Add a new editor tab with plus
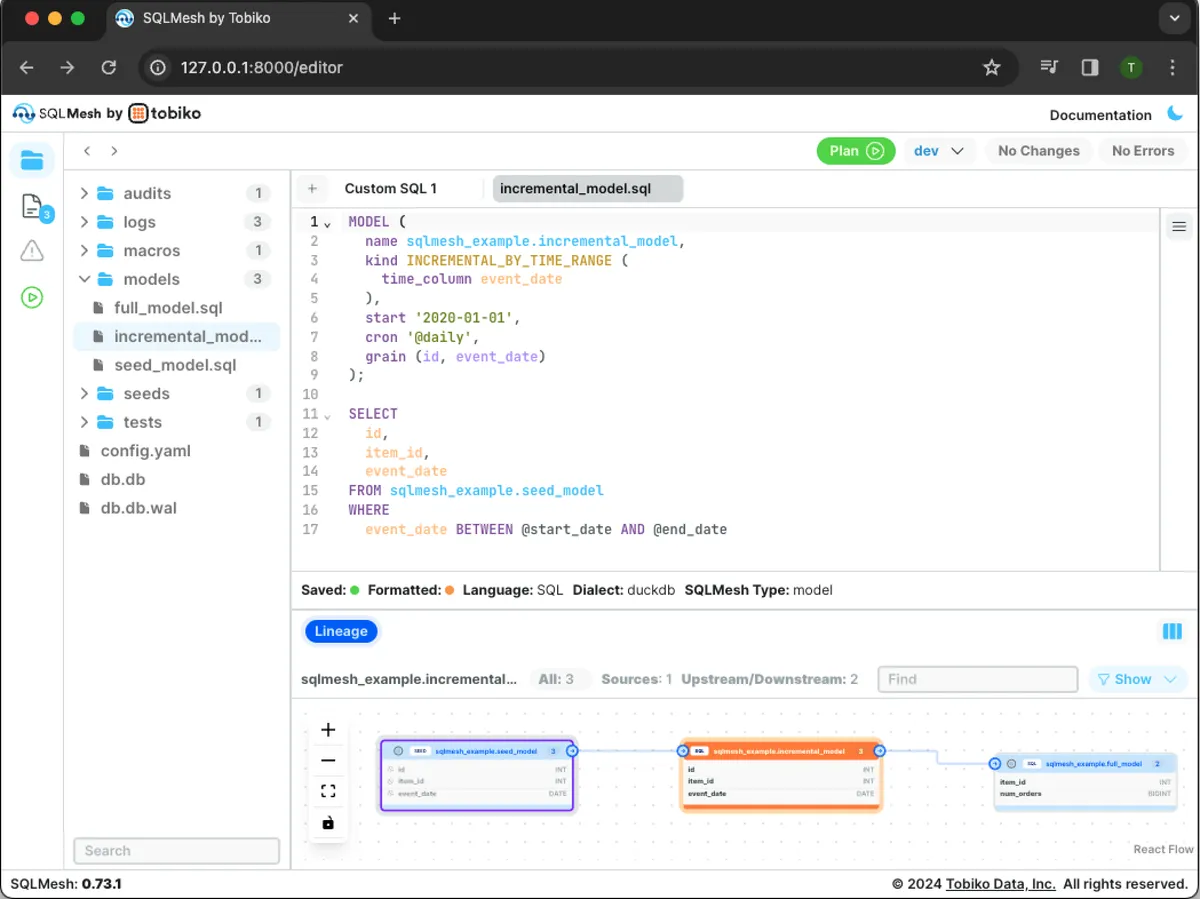 click(x=312, y=189)
